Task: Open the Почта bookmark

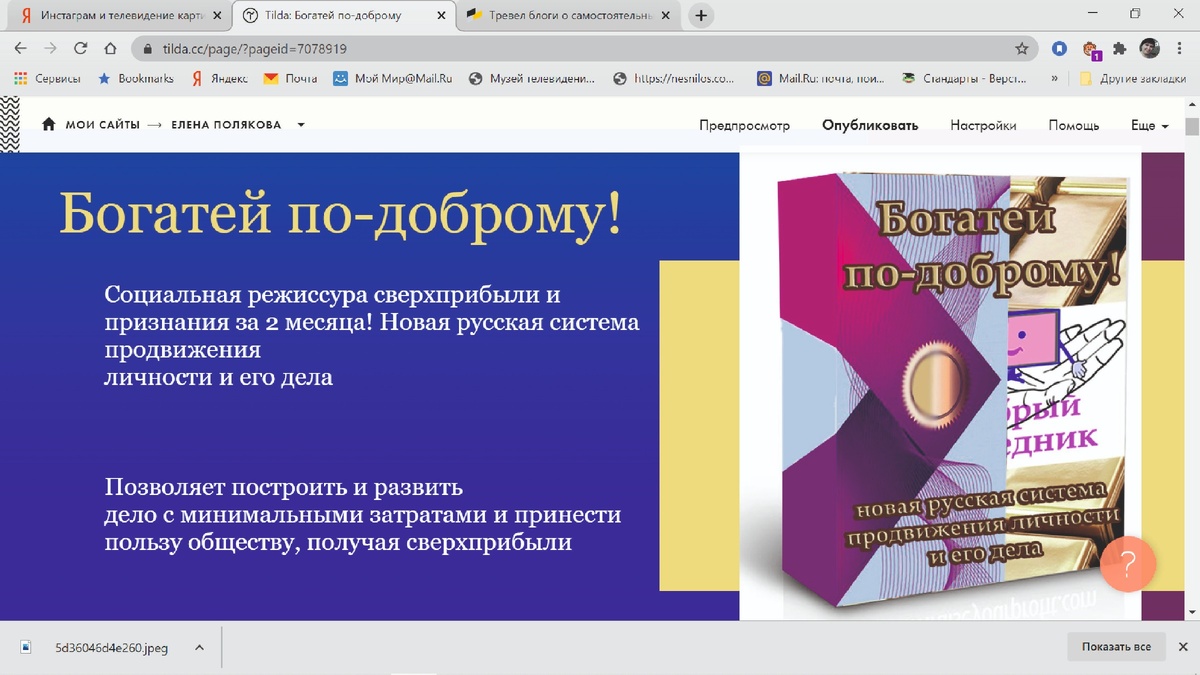Action: pos(290,79)
